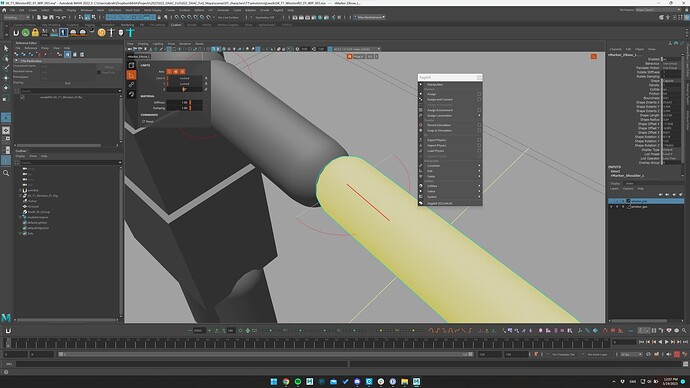Viewport: 690px width, 388px height.
Task: Click the frame ruler in the time slider
Action: coord(310,344)
